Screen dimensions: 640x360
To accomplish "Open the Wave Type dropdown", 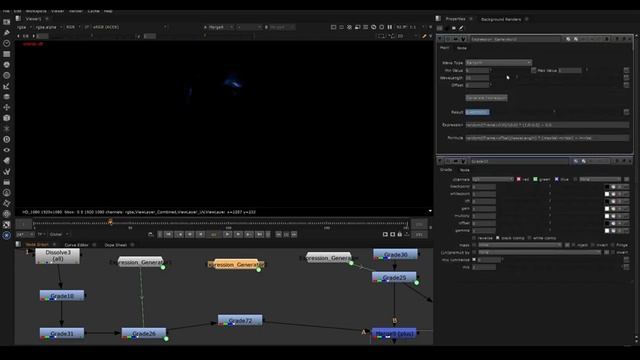I will pos(498,62).
